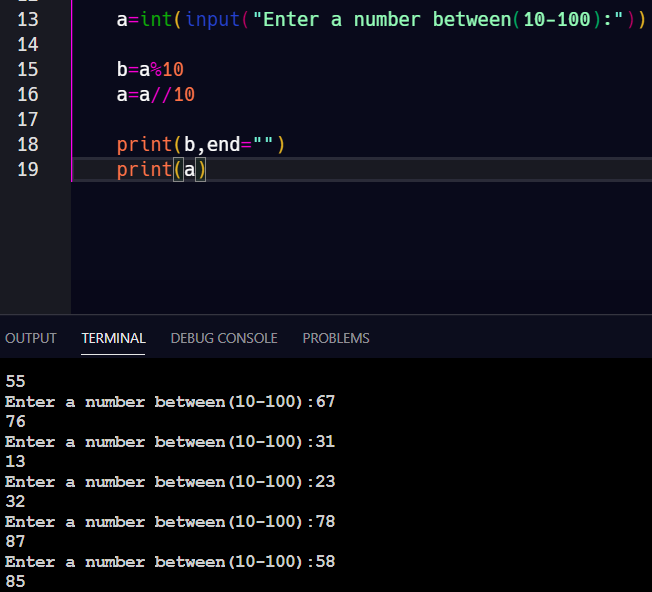Place cursor in the a=a//10 statement

coord(155,94)
